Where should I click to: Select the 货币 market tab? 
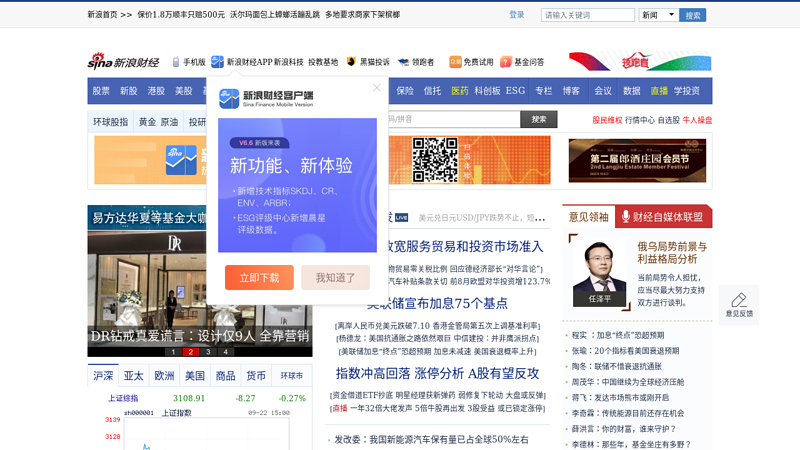(256, 376)
